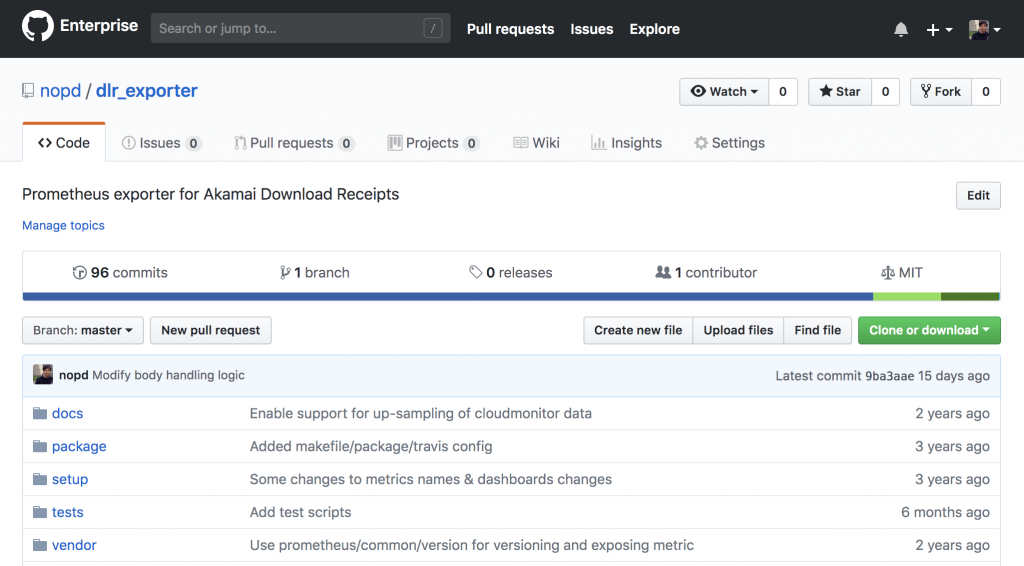Open the notifications bell
The height and width of the screenshot is (566, 1024).
coord(901,29)
